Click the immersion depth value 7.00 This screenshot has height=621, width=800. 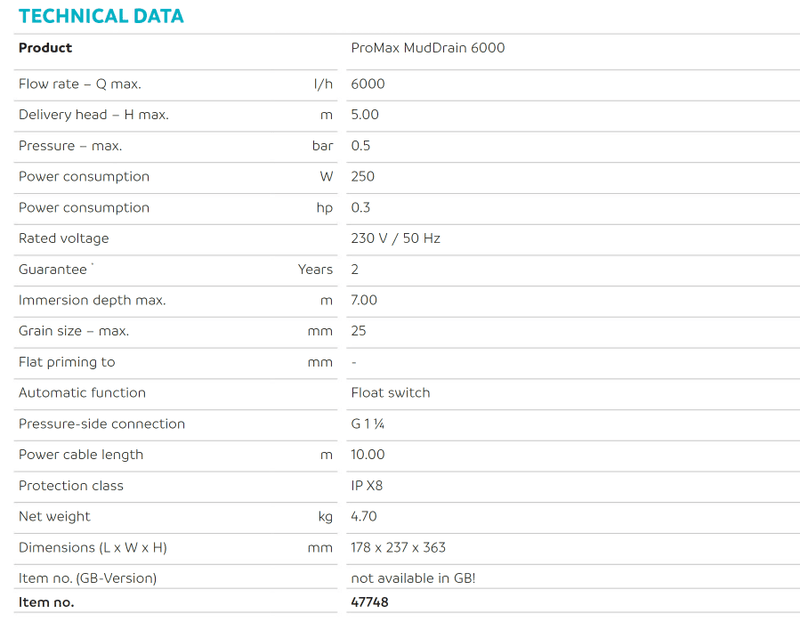(x=364, y=301)
